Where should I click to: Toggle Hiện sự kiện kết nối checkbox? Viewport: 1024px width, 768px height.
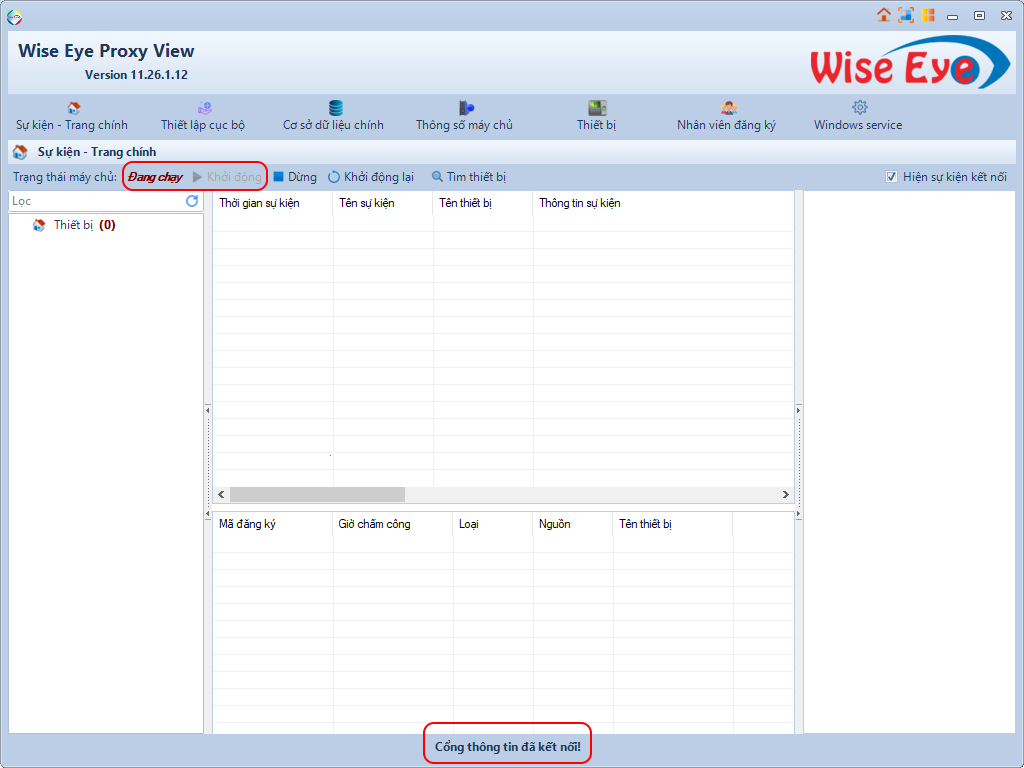click(x=891, y=177)
